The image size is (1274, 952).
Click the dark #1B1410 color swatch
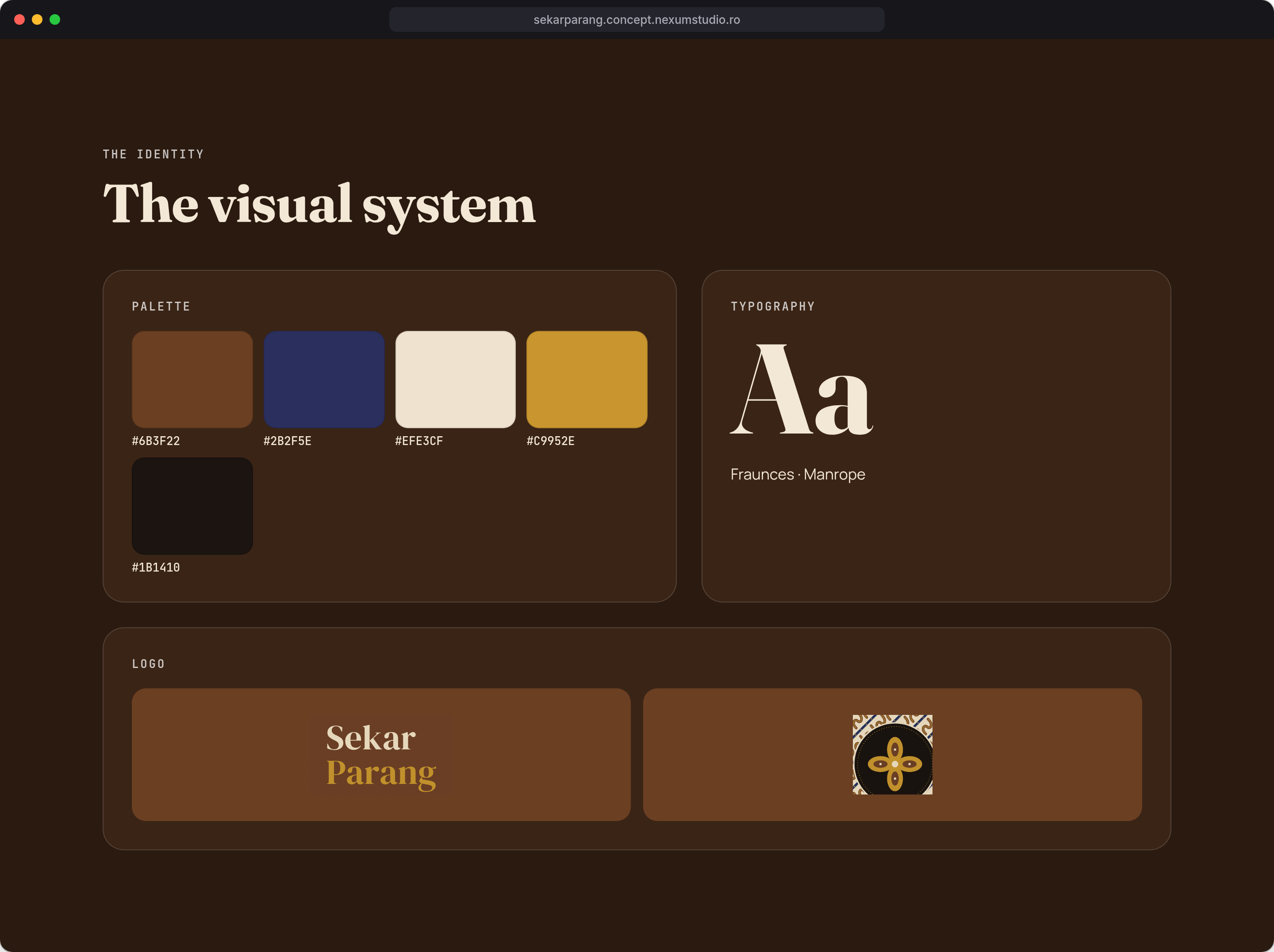[x=192, y=506]
